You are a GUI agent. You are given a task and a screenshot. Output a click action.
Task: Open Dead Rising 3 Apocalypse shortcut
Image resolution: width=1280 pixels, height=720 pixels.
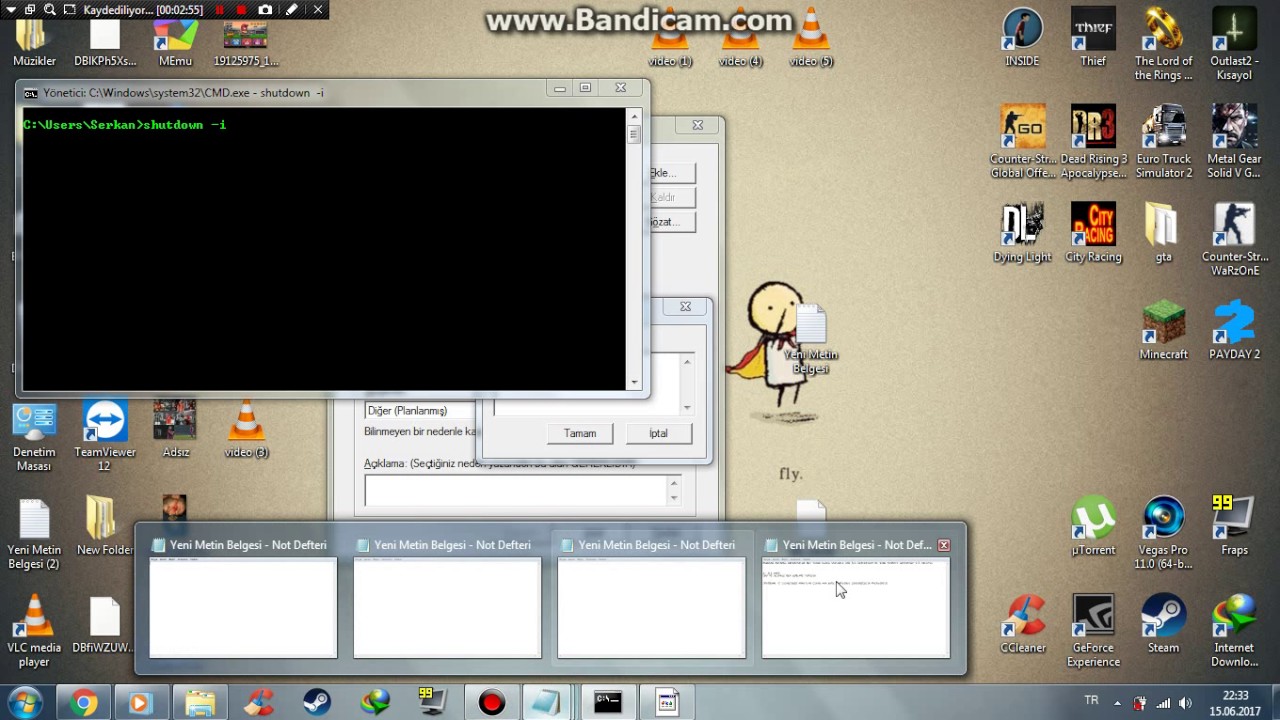pyautogui.click(x=1093, y=141)
